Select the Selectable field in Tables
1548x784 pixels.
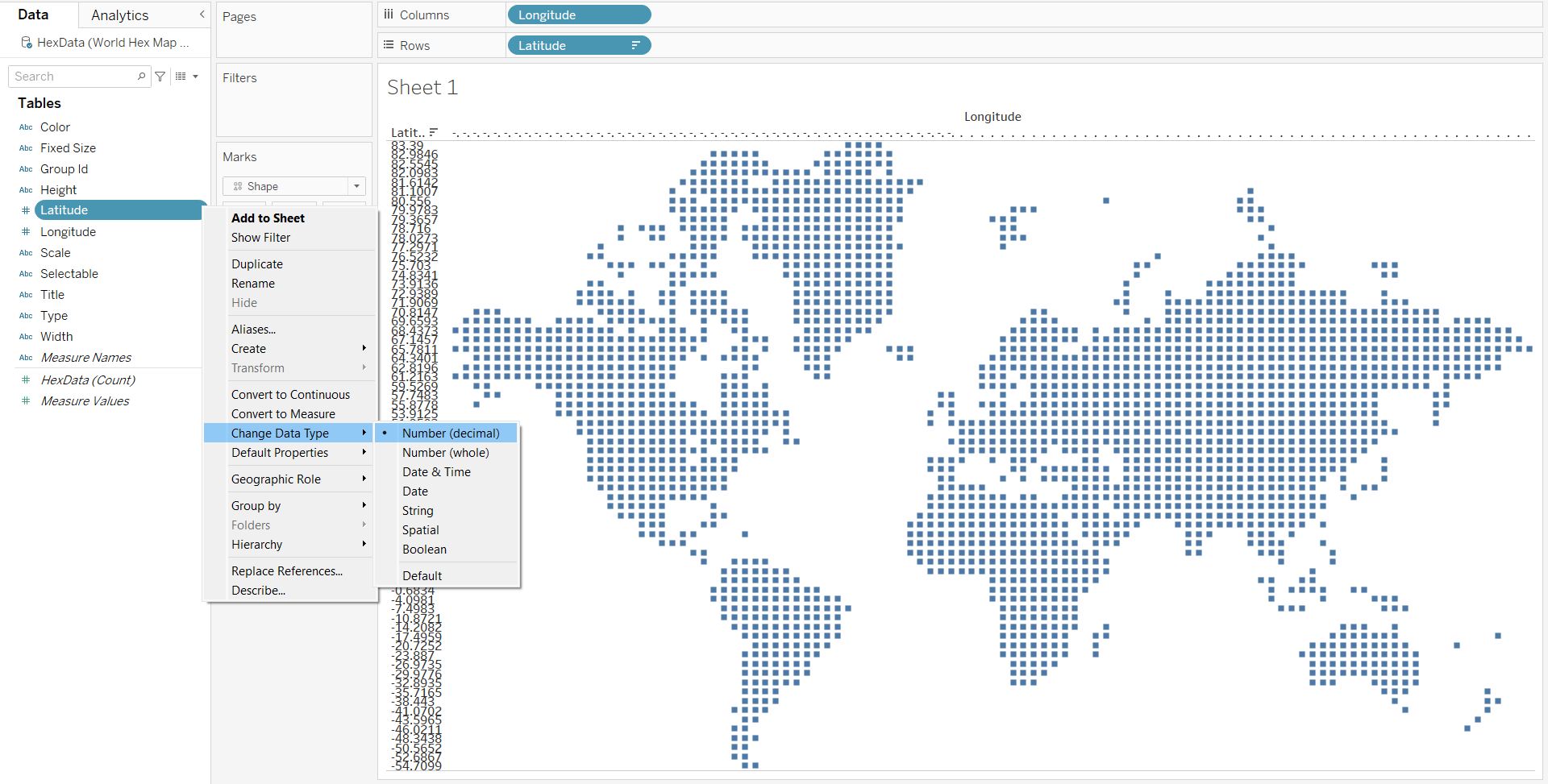[69, 274]
